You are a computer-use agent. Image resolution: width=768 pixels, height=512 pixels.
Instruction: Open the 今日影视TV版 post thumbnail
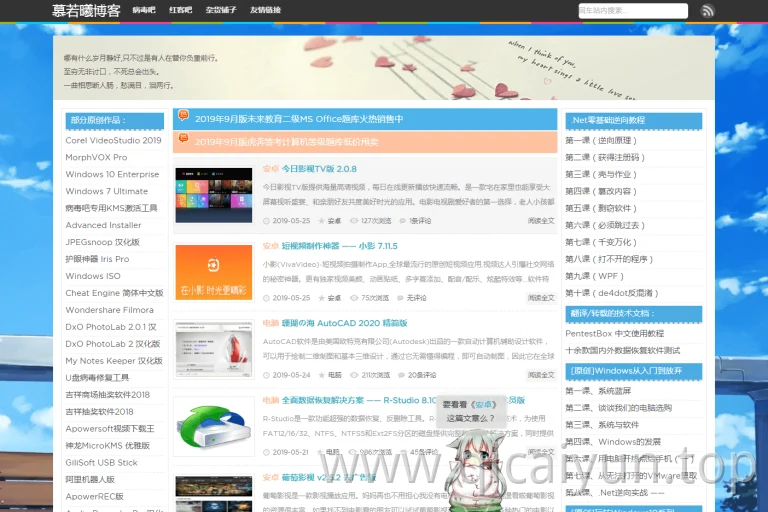coord(214,195)
